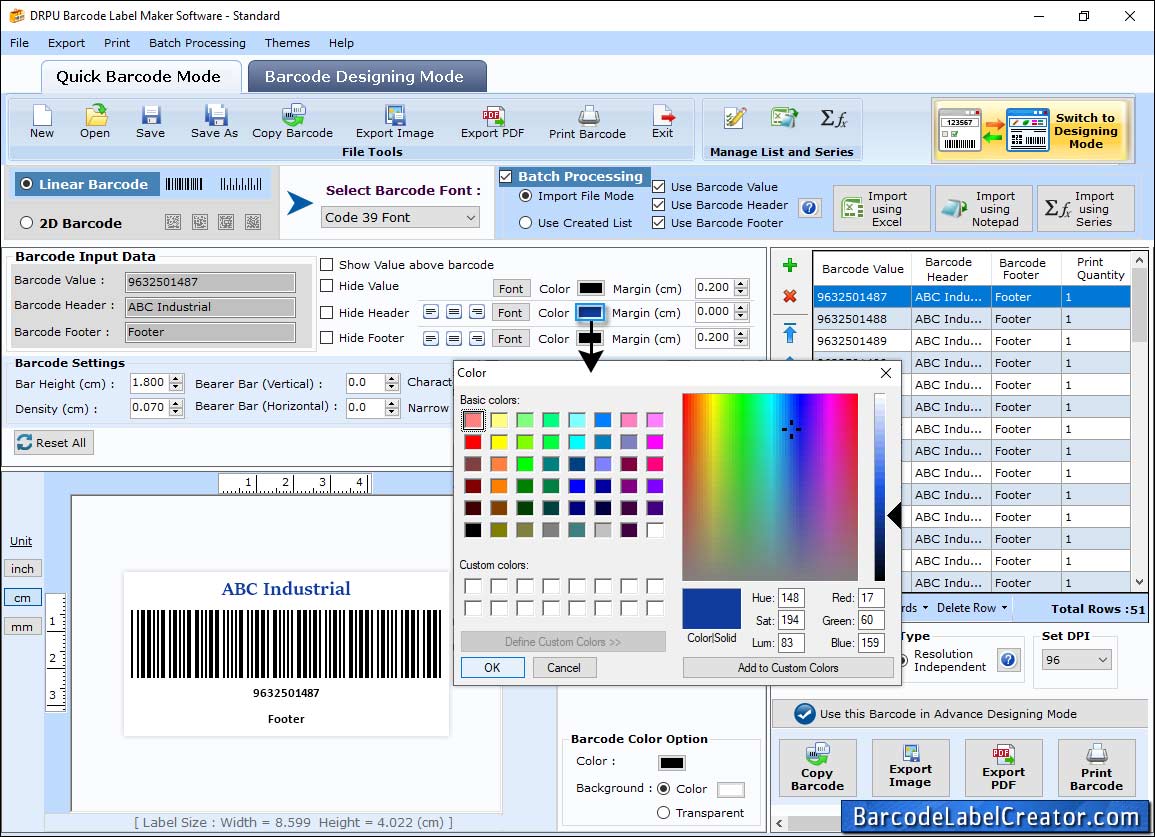Open the manage list edit icon
Screen dimensions: 1155x837
click(734, 118)
